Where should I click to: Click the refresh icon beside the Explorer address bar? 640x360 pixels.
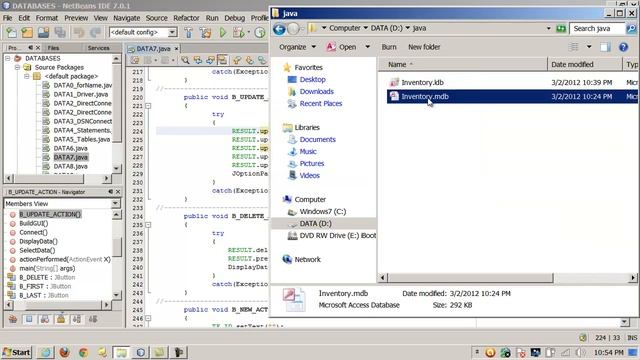tap(561, 29)
